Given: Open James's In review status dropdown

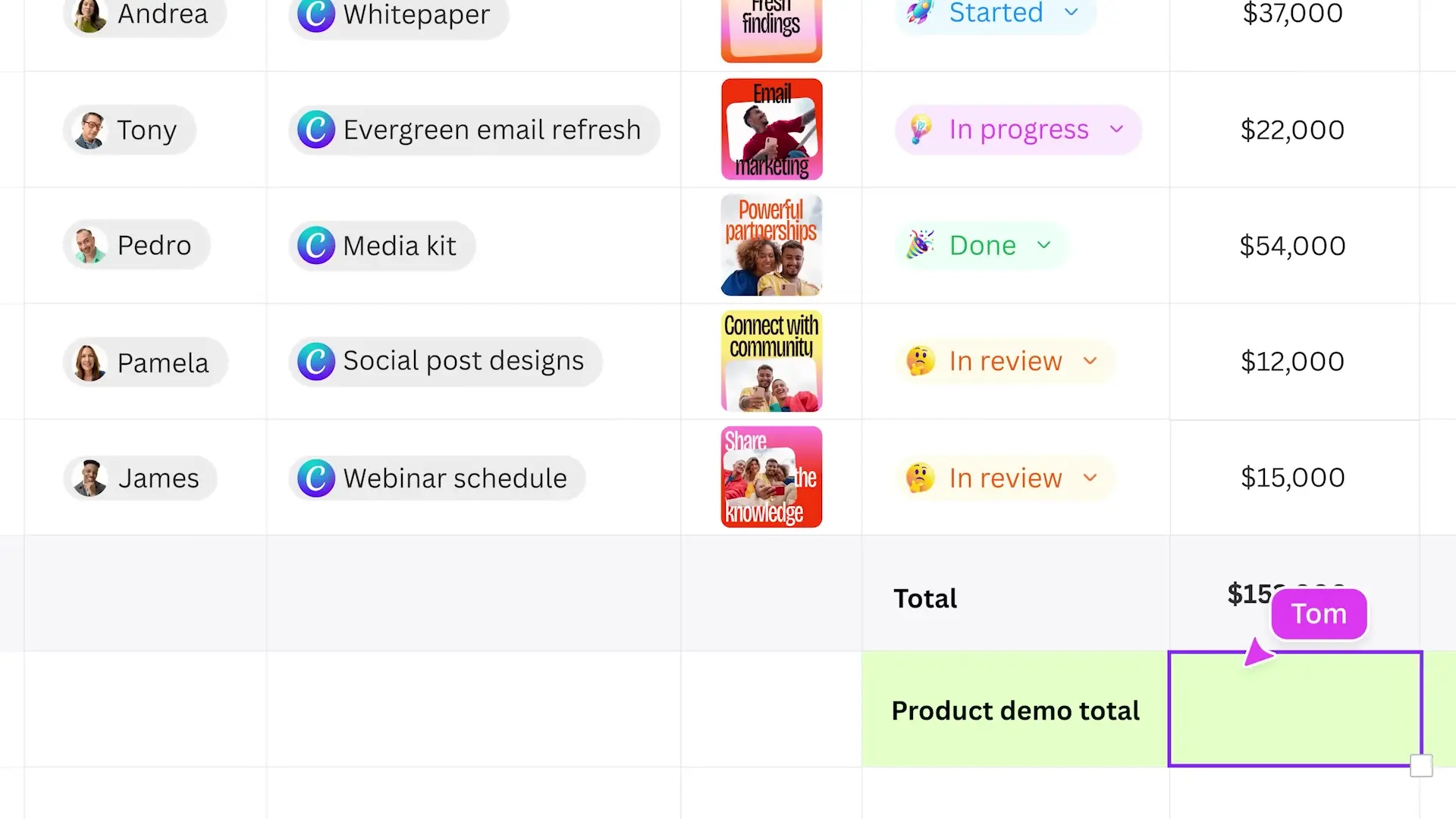Looking at the screenshot, I should (1090, 479).
